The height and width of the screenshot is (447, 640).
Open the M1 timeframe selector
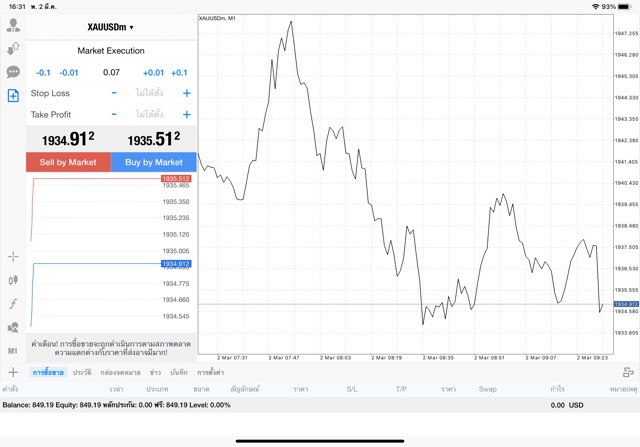(x=13, y=351)
